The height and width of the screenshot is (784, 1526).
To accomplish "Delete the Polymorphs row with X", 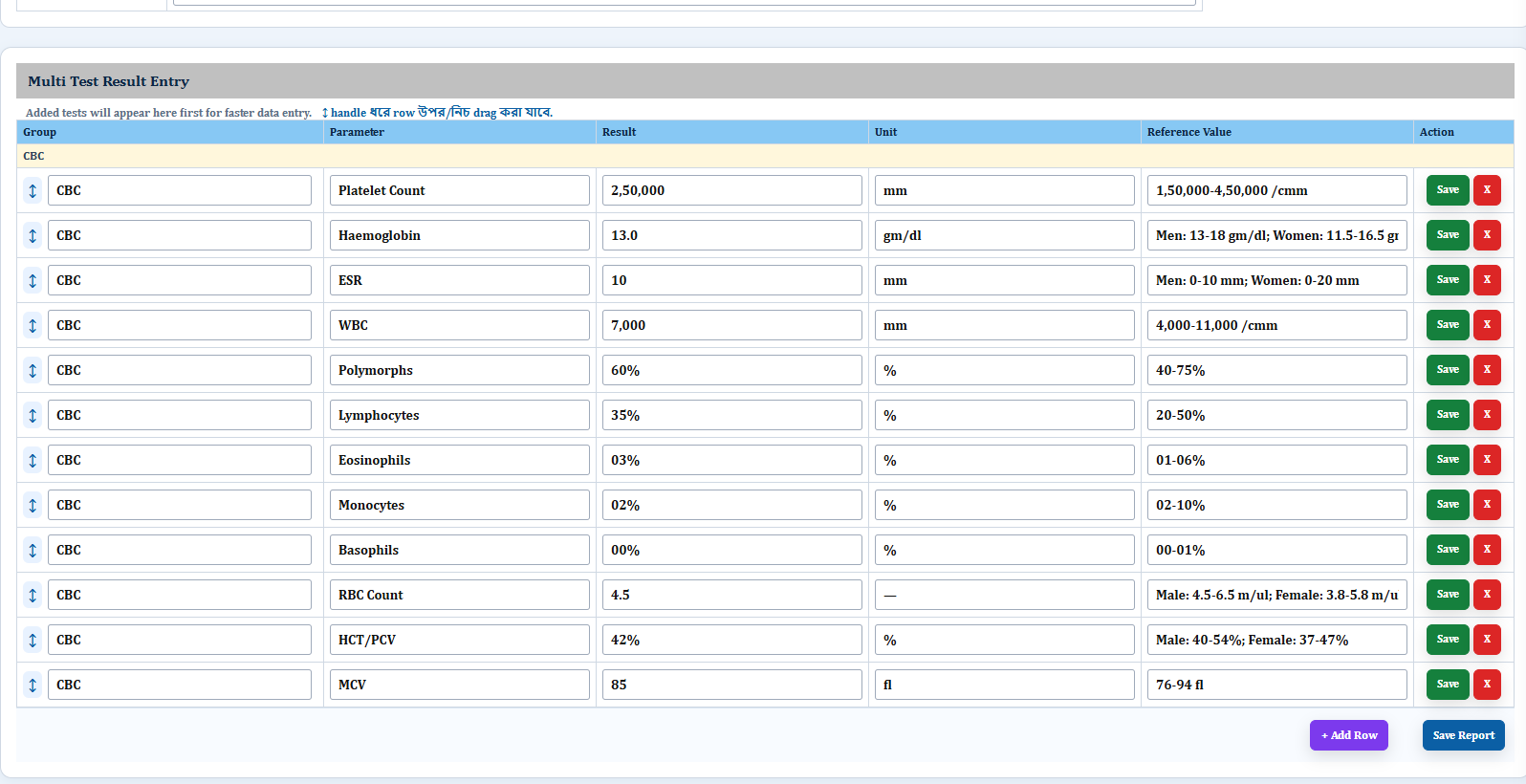I will 1487,370.
